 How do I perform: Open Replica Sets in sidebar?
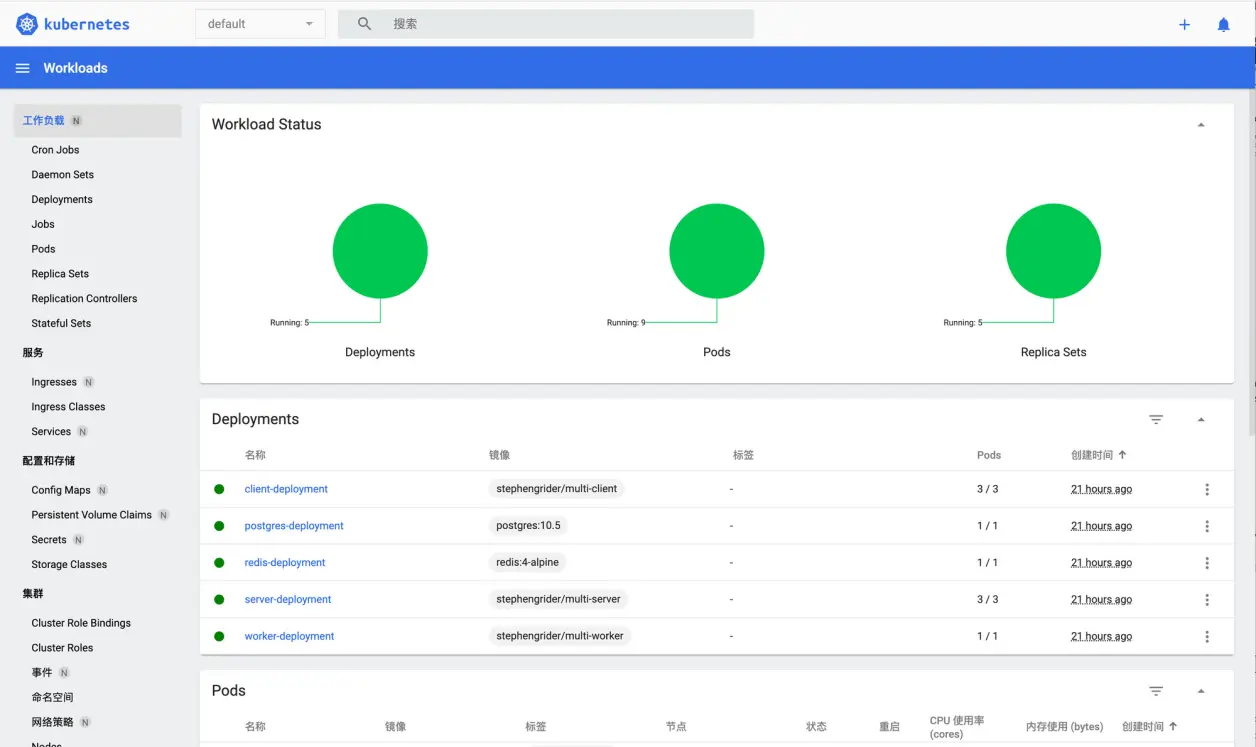click(60, 274)
